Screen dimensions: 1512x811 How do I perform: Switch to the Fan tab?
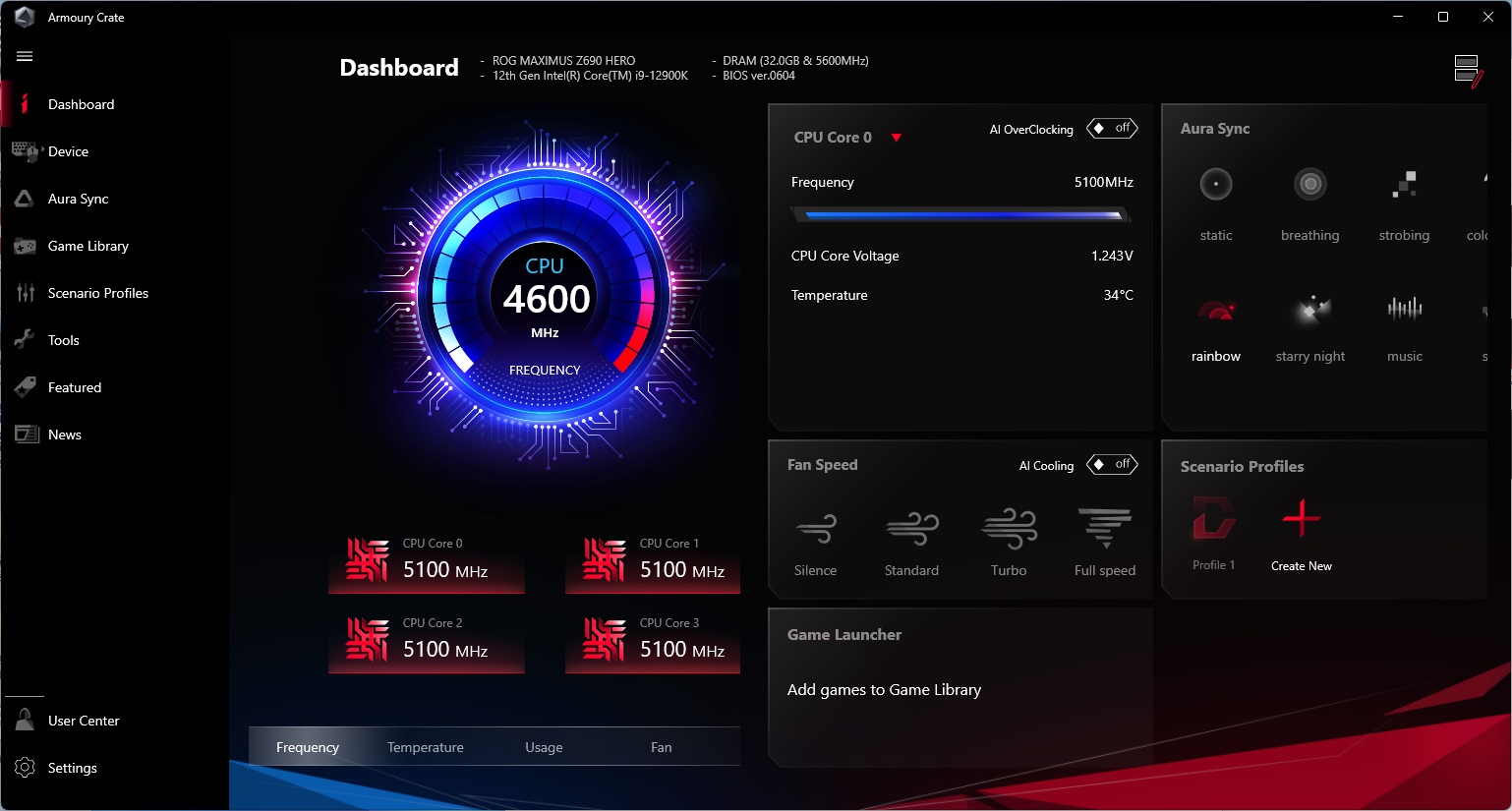click(x=662, y=747)
